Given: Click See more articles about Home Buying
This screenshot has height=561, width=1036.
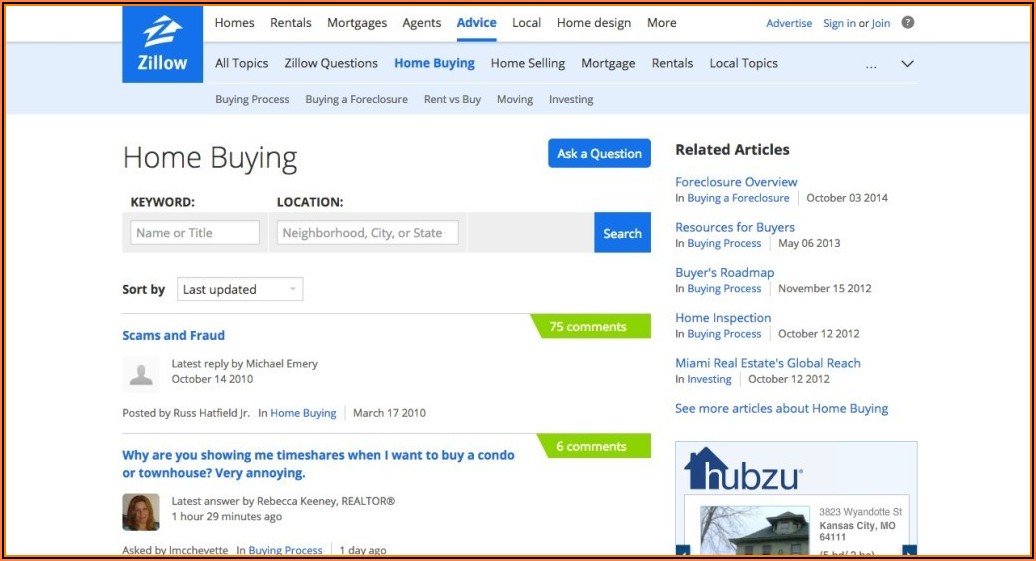Looking at the screenshot, I should tap(782, 408).
